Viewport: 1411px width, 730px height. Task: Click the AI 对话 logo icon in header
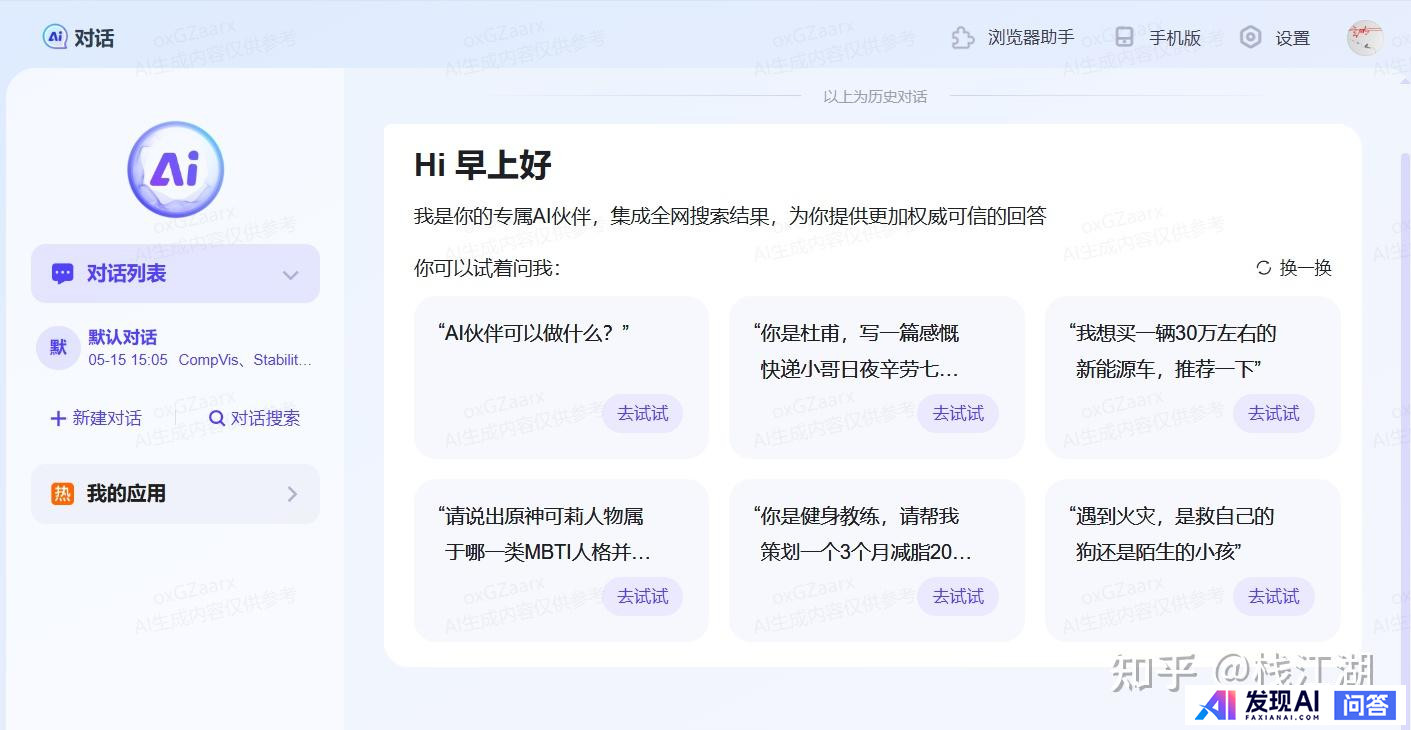(55, 37)
